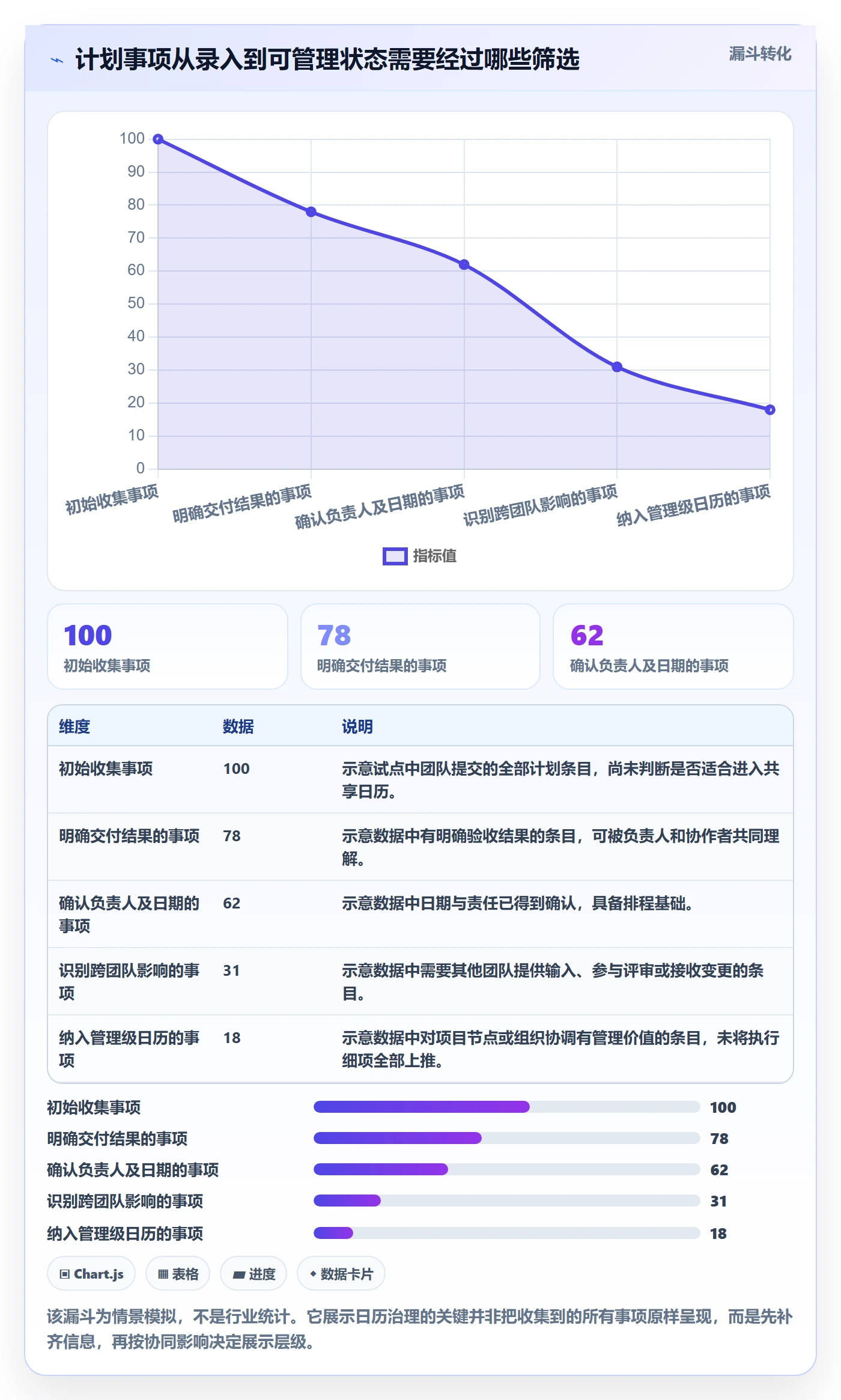Click the Chart.js tag
Screen dimensions: 841x1400
pos(91,1274)
